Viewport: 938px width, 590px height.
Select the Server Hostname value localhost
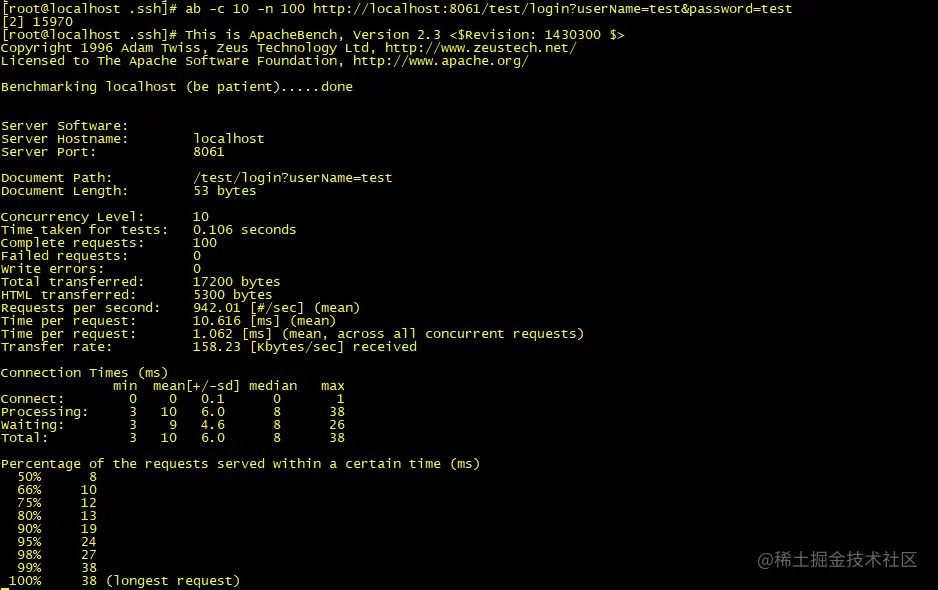click(x=229, y=139)
